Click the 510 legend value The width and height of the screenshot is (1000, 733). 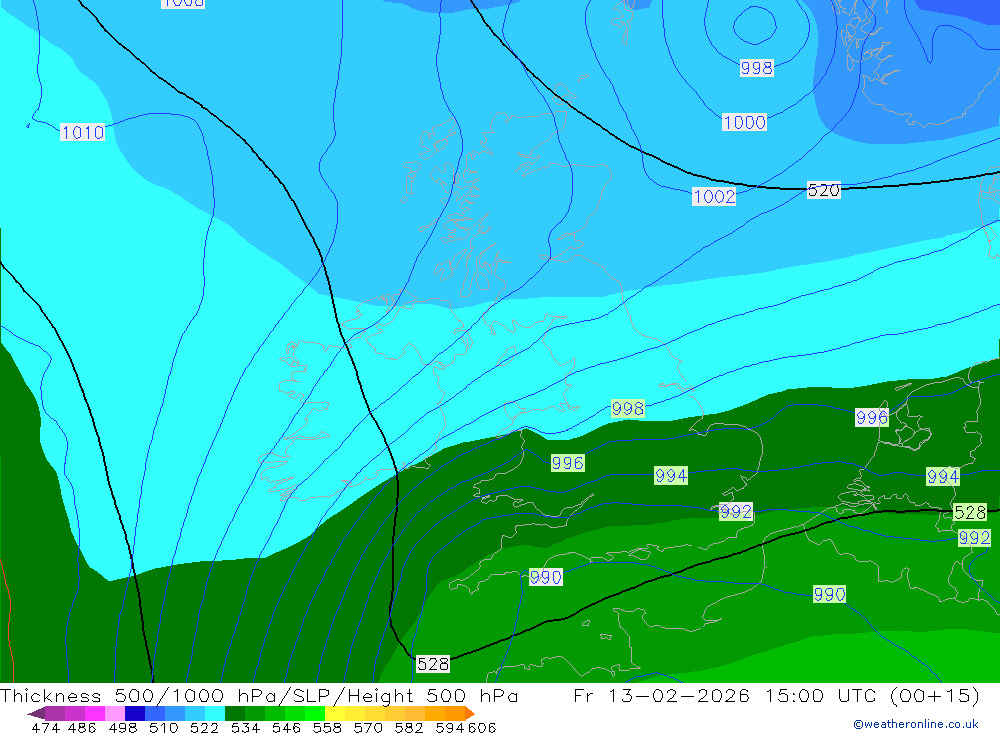pyautogui.click(x=163, y=727)
